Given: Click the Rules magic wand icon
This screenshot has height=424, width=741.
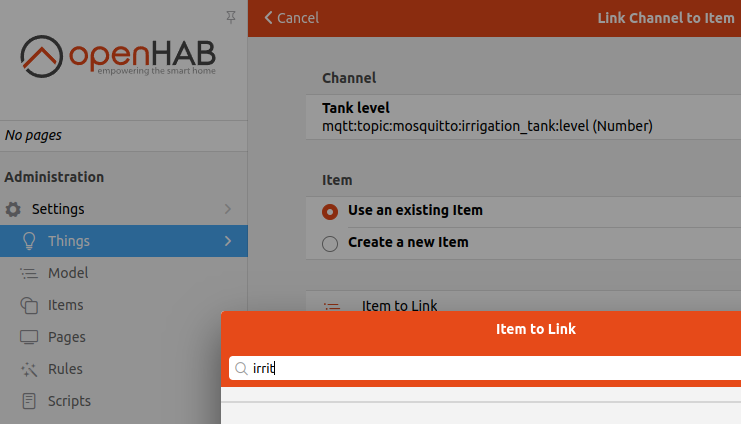Looking at the screenshot, I should tap(30, 369).
